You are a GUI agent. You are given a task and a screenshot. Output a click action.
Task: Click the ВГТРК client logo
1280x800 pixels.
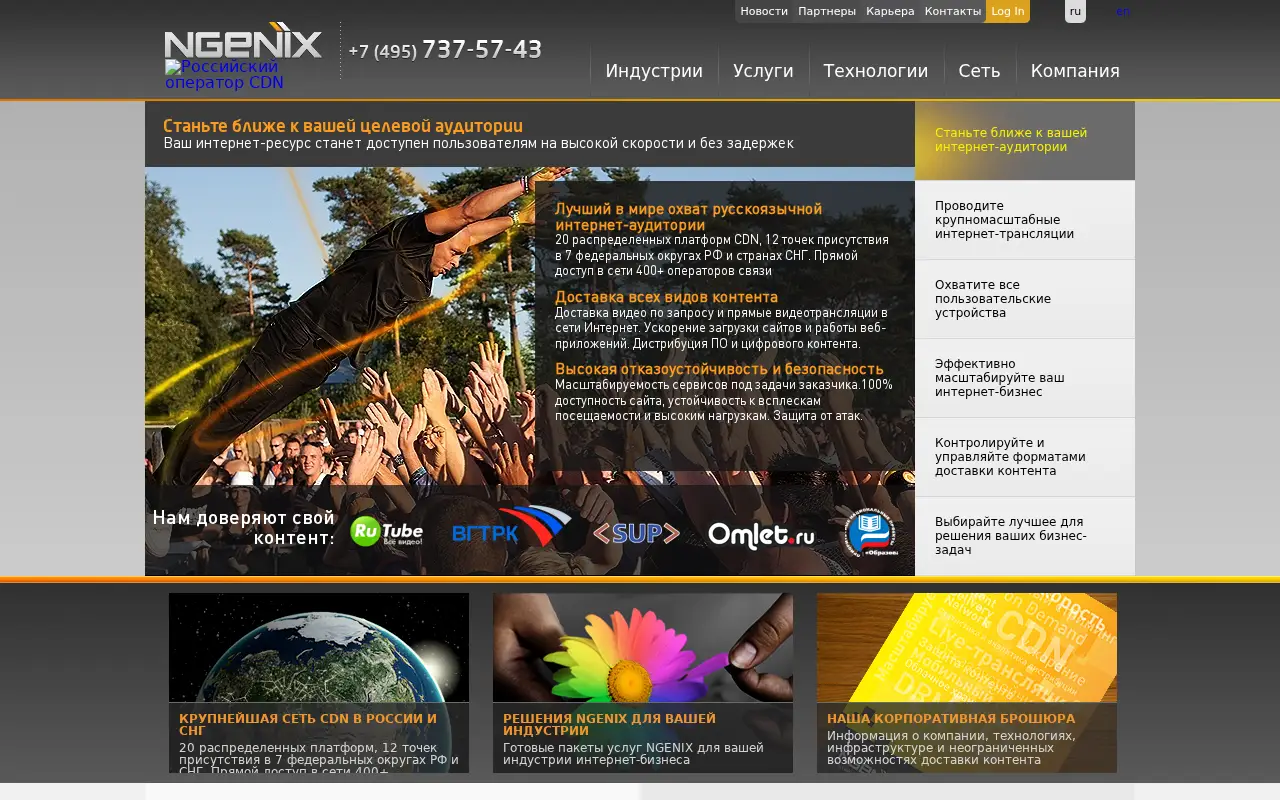tap(511, 528)
